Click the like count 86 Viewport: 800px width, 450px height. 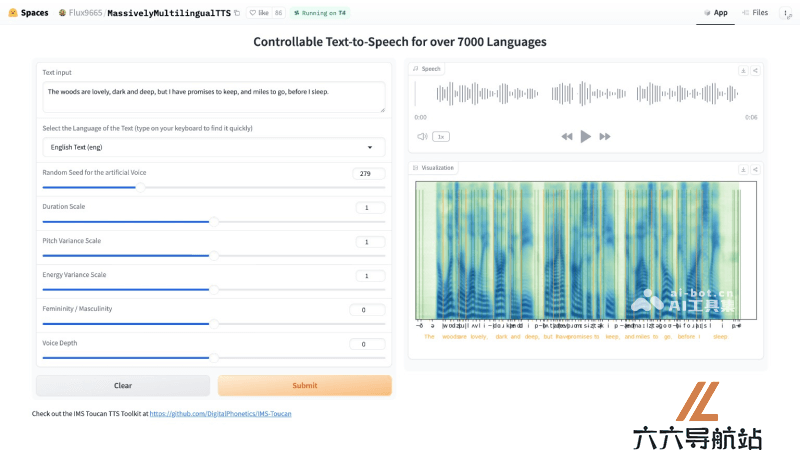point(278,13)
